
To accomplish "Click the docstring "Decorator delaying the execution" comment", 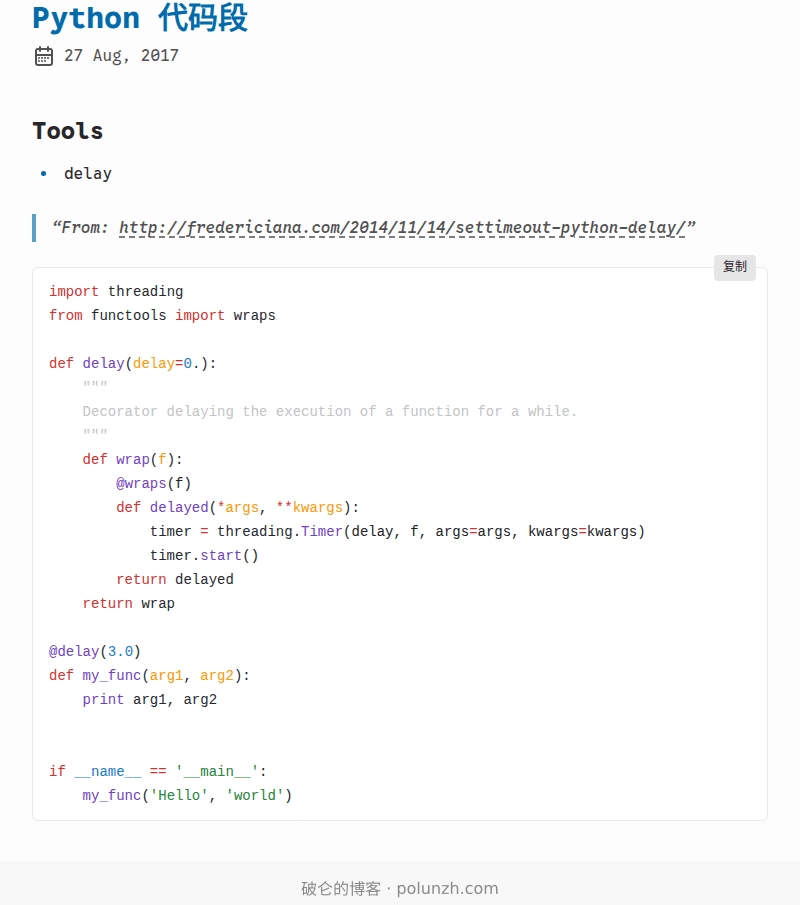I will coord(330,412).
